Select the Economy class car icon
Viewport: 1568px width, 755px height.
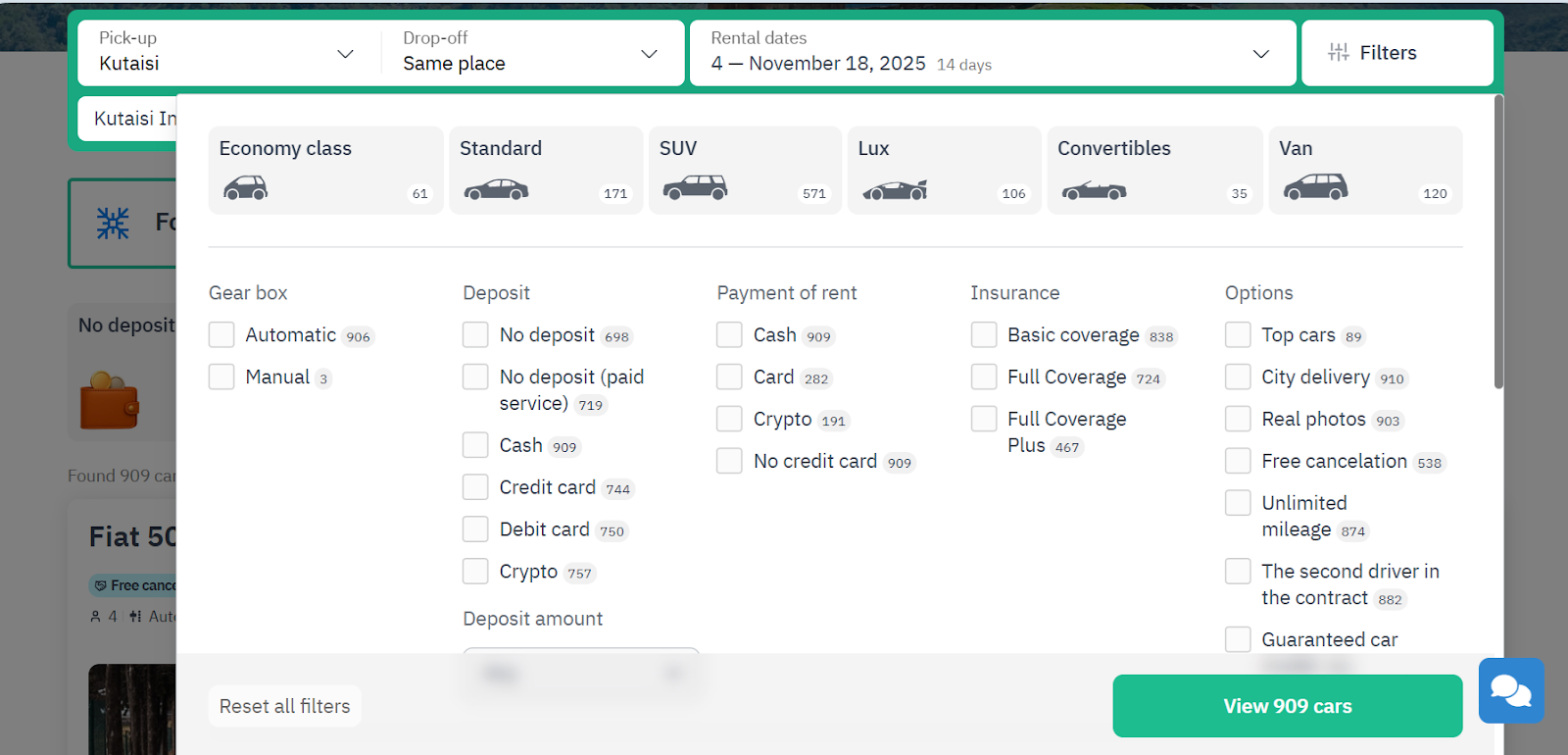pyautogui.click(x=245, y=187)
